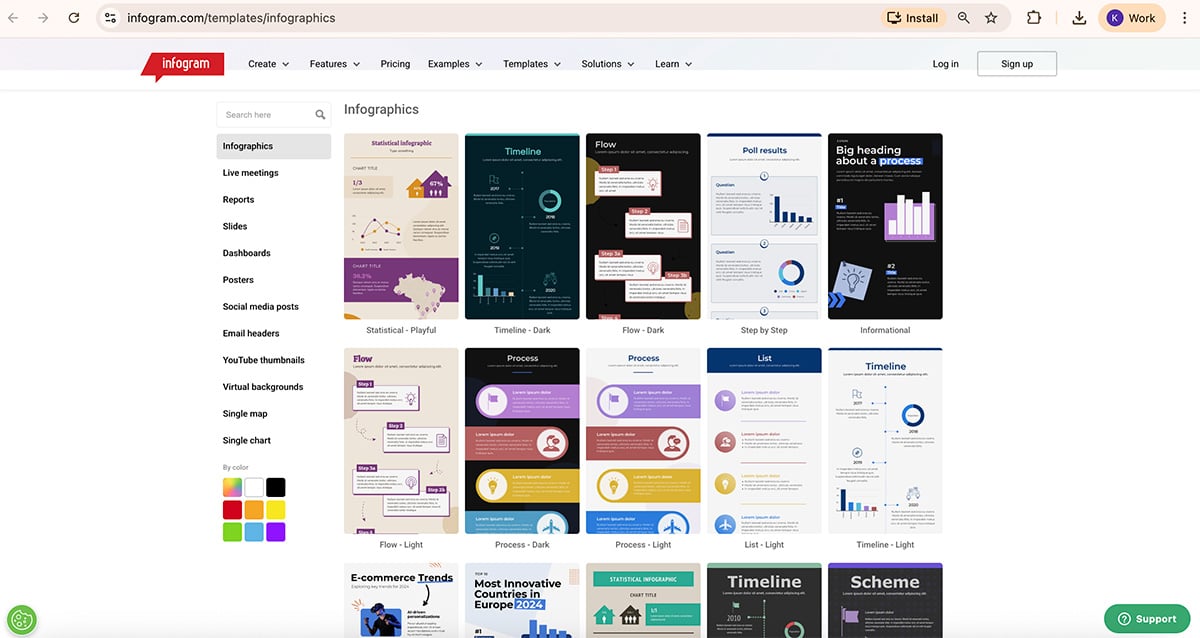This screenshot has height=638, width=1200.
Task: Bookmark this page via the star icon
Action: 990,17
